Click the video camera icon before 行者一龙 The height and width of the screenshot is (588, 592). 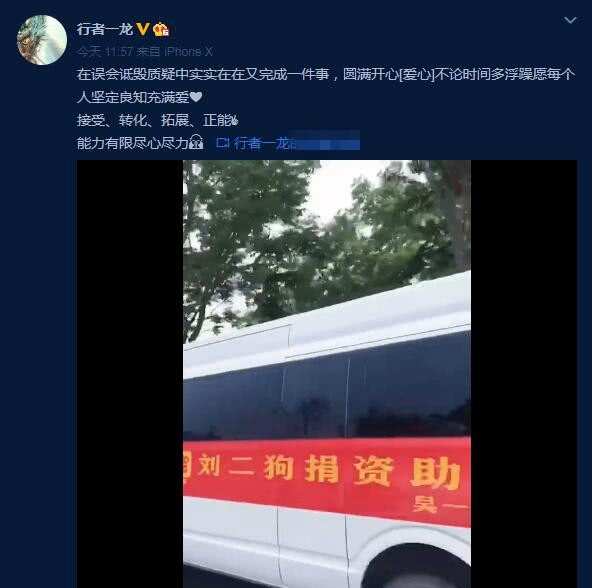(x=223, y=143)
